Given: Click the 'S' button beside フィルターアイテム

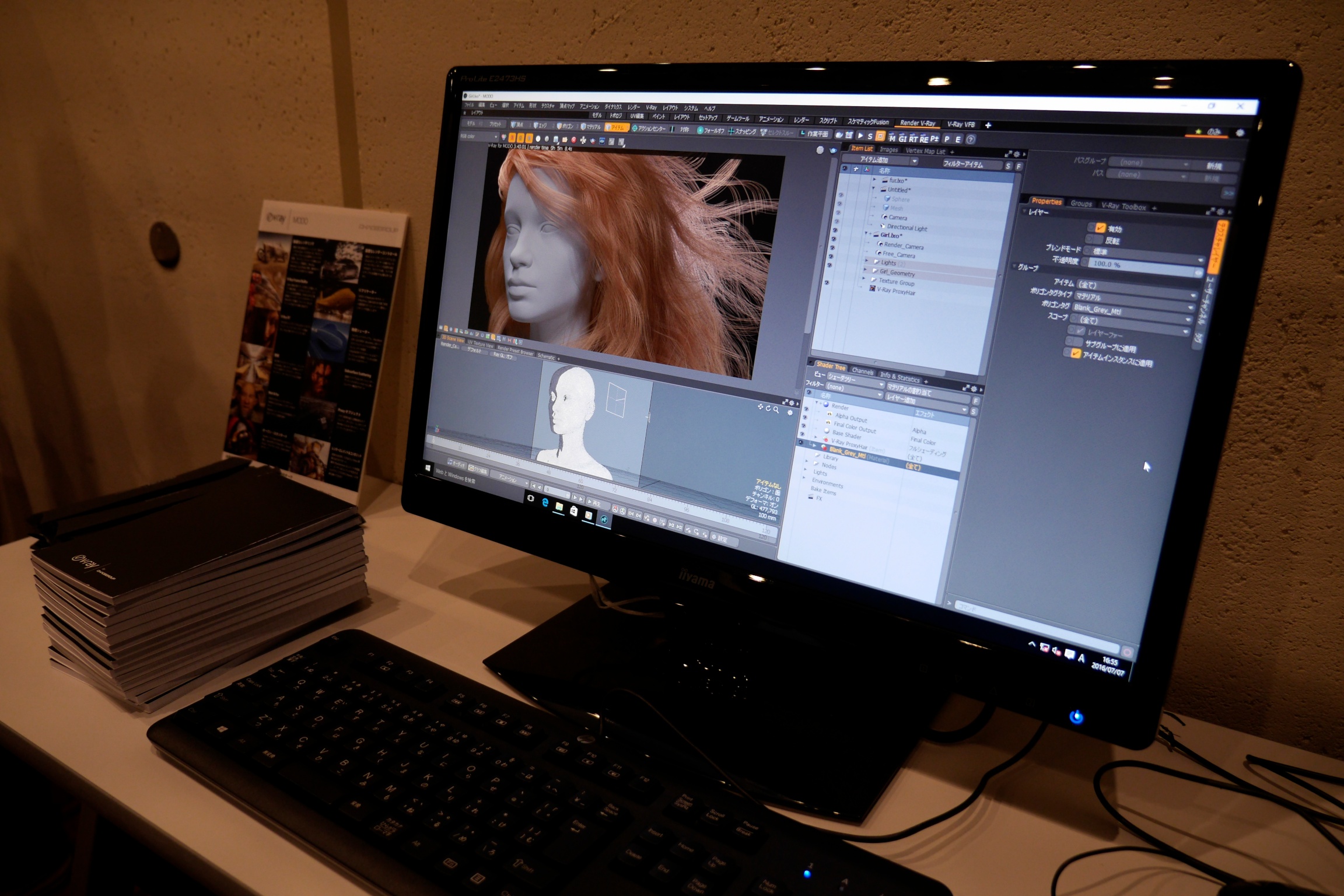Looking at the screenshot, I should (1007, 166).
